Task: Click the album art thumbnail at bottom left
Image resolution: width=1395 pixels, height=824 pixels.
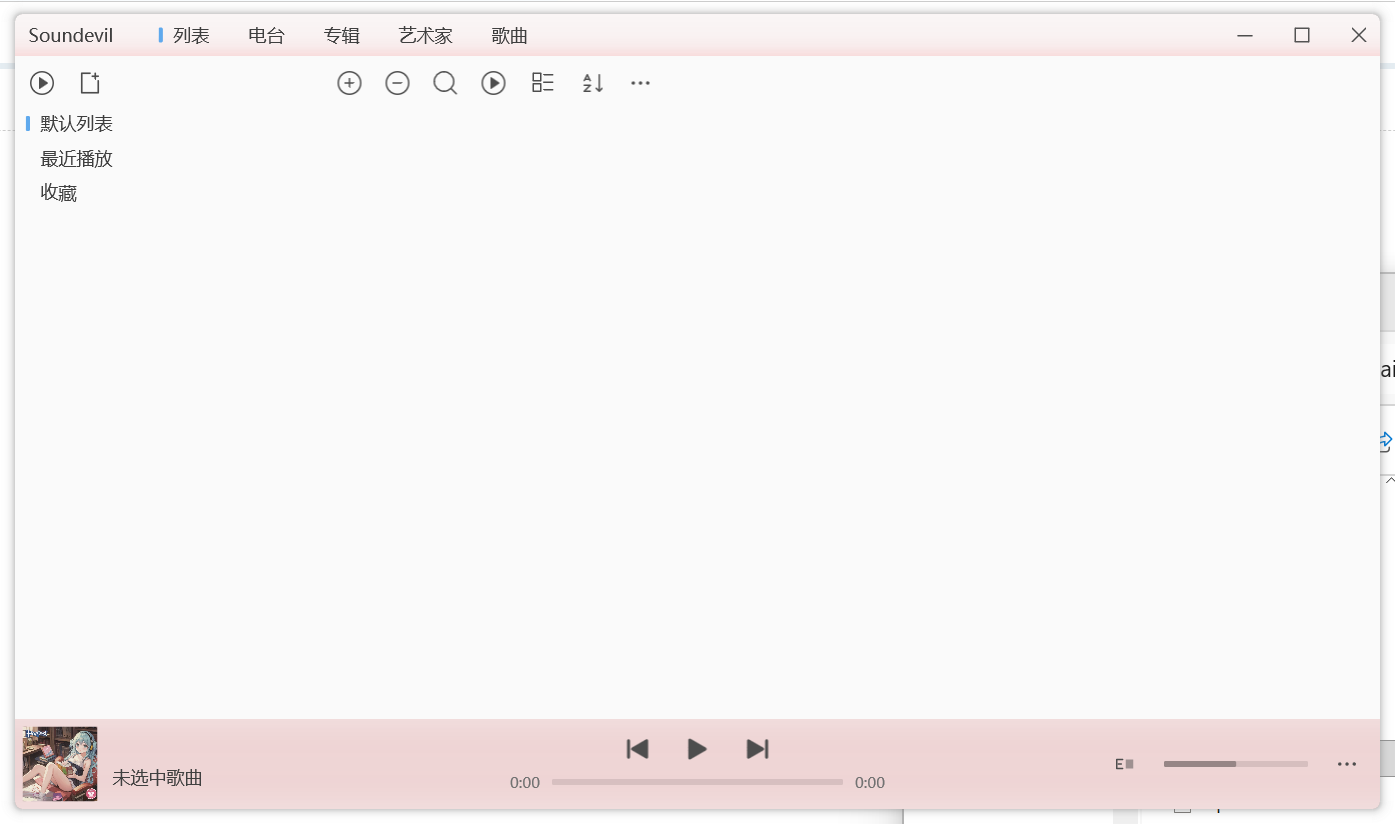Action: pyautogui.click(x=60, y=763)
